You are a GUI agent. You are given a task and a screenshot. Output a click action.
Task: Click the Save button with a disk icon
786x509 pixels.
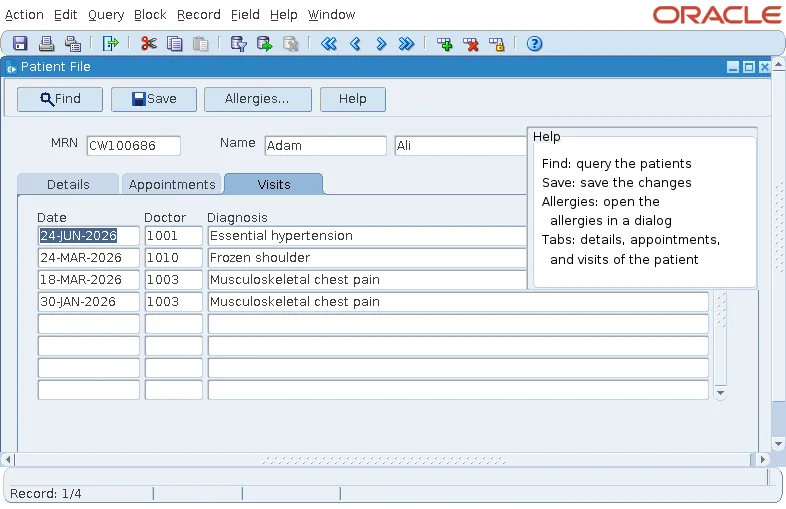[154, 99]
